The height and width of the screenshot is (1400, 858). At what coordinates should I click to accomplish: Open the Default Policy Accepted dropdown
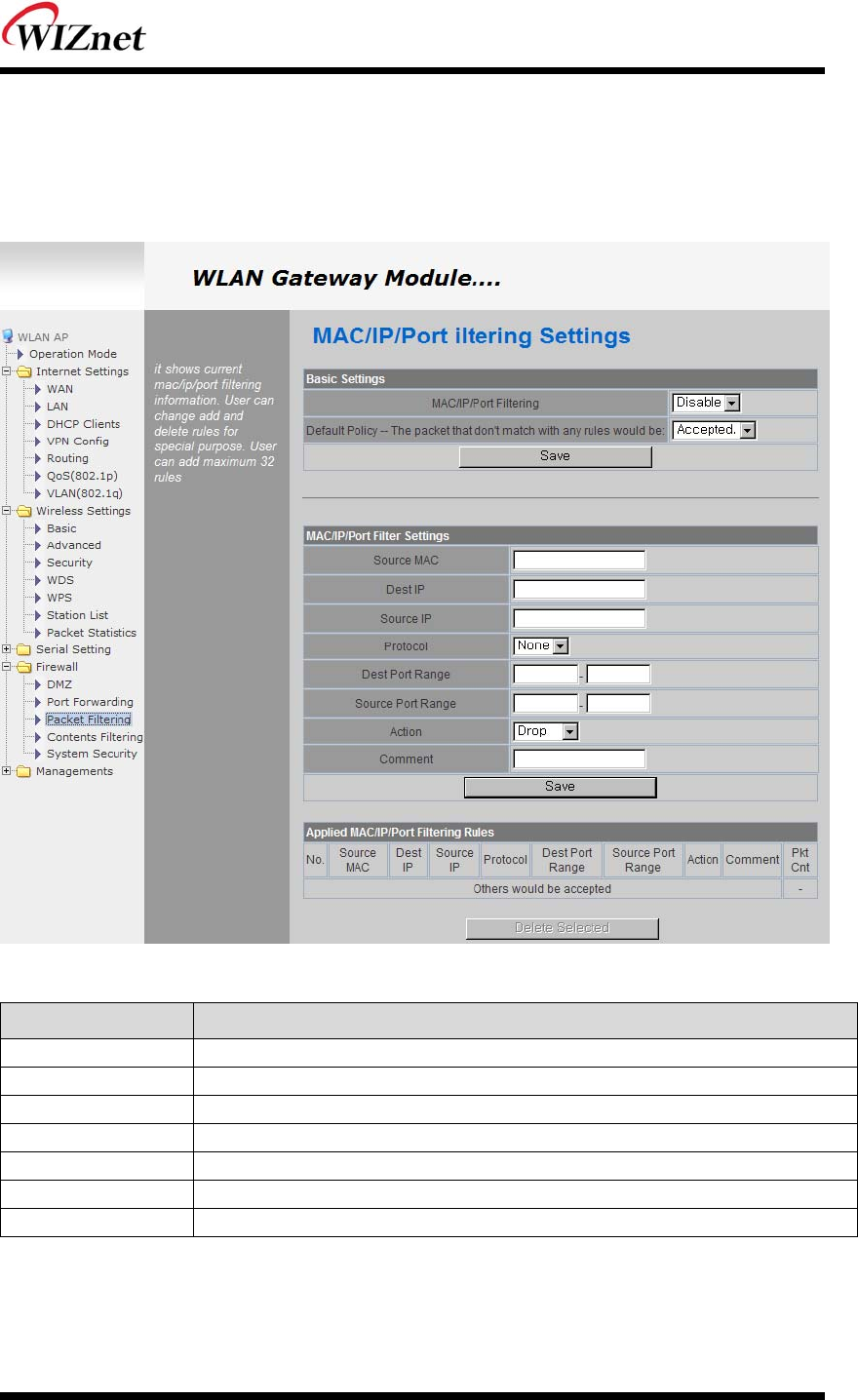715,430
